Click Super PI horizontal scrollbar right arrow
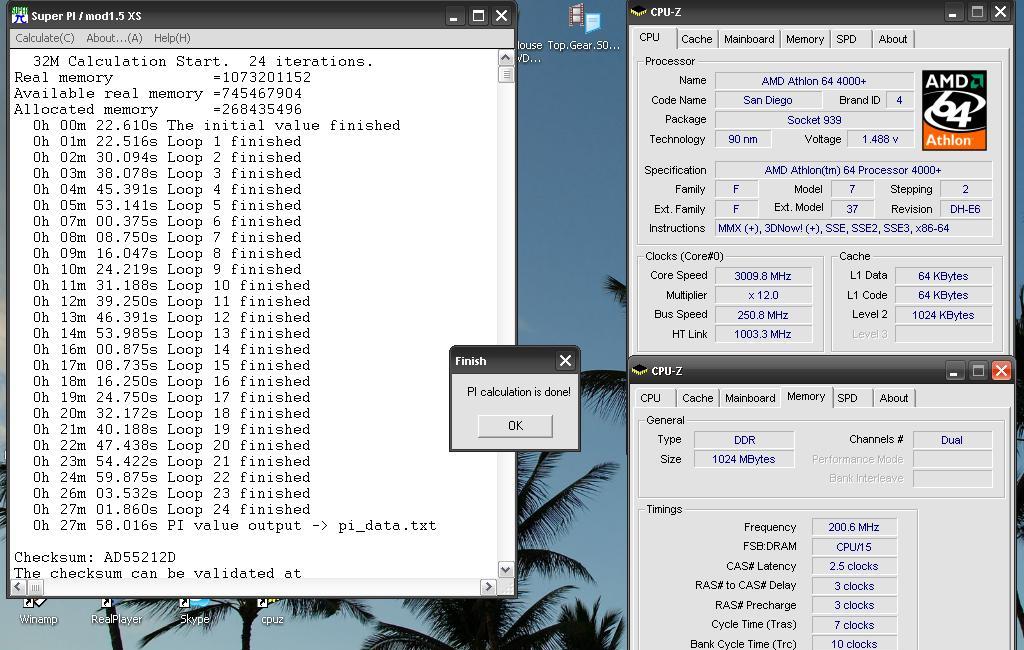Screen dimensions: 1024x650 pos(488,587)
